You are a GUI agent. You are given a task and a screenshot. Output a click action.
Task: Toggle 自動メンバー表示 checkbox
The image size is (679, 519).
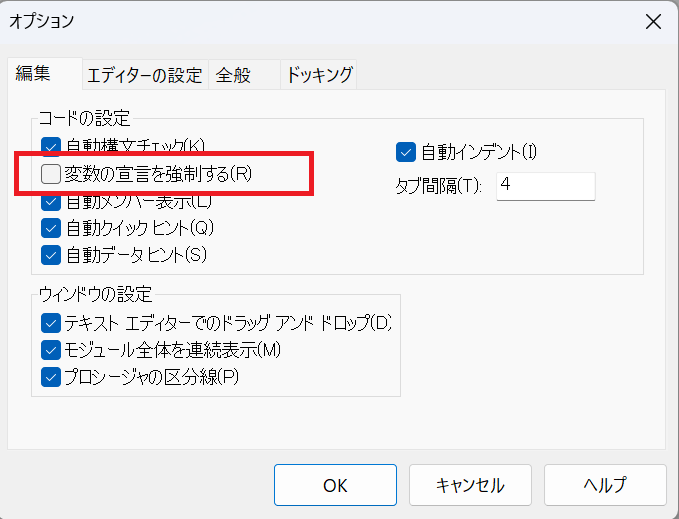click(52, 203)
